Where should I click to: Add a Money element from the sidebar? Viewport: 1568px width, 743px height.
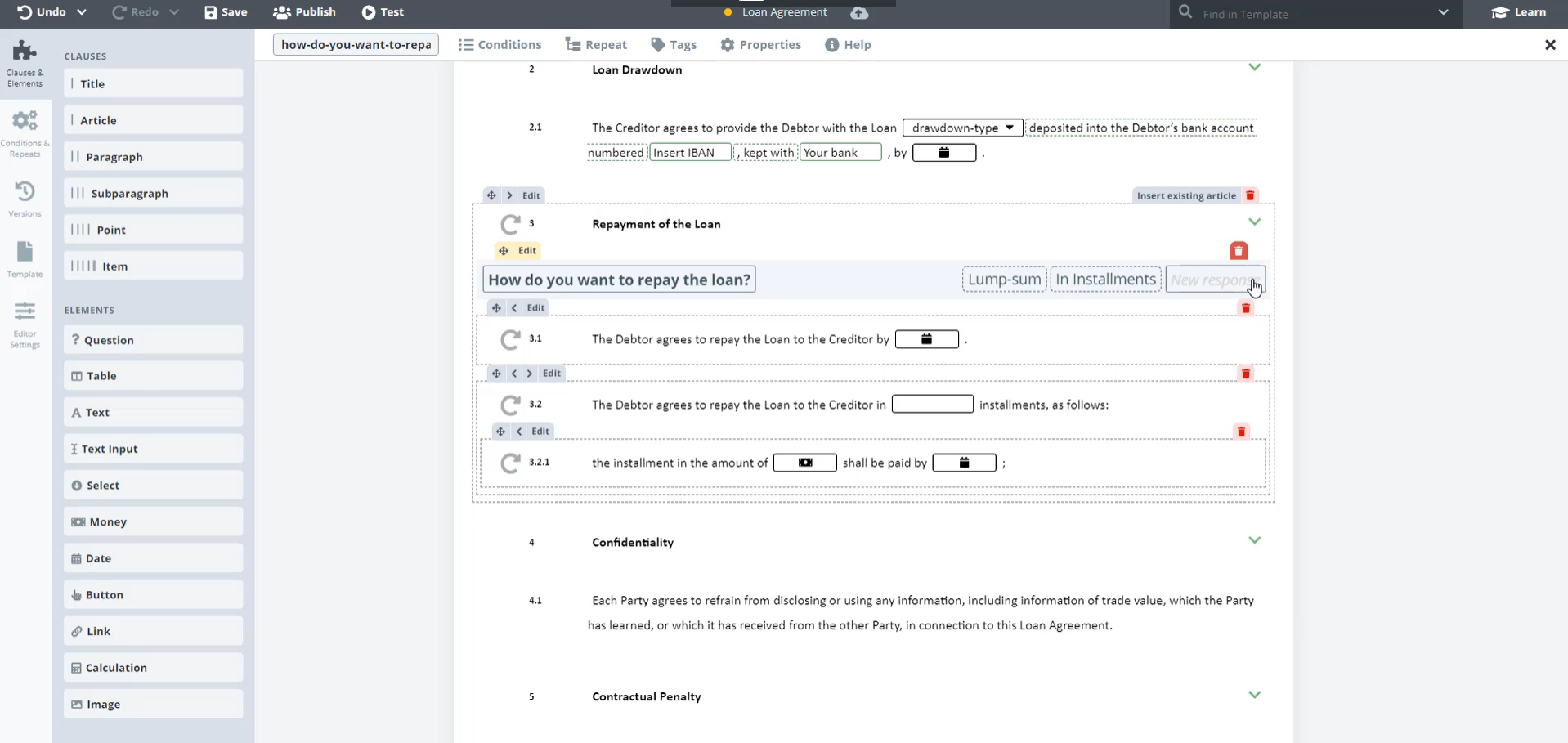[153, 521]
